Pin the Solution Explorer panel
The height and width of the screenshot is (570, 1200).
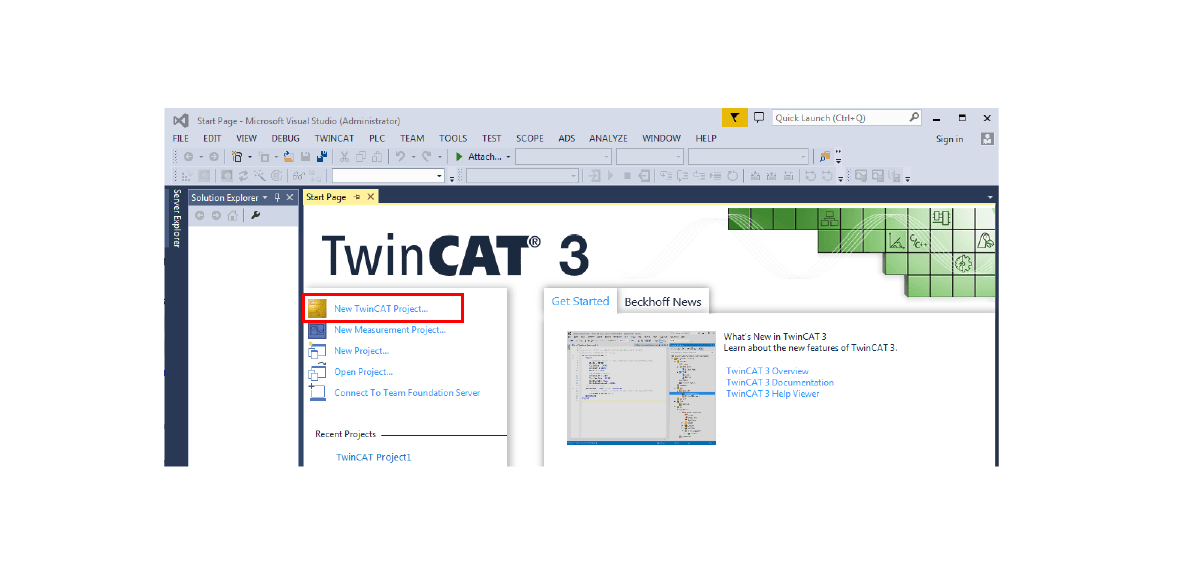[x=277, y=198]
